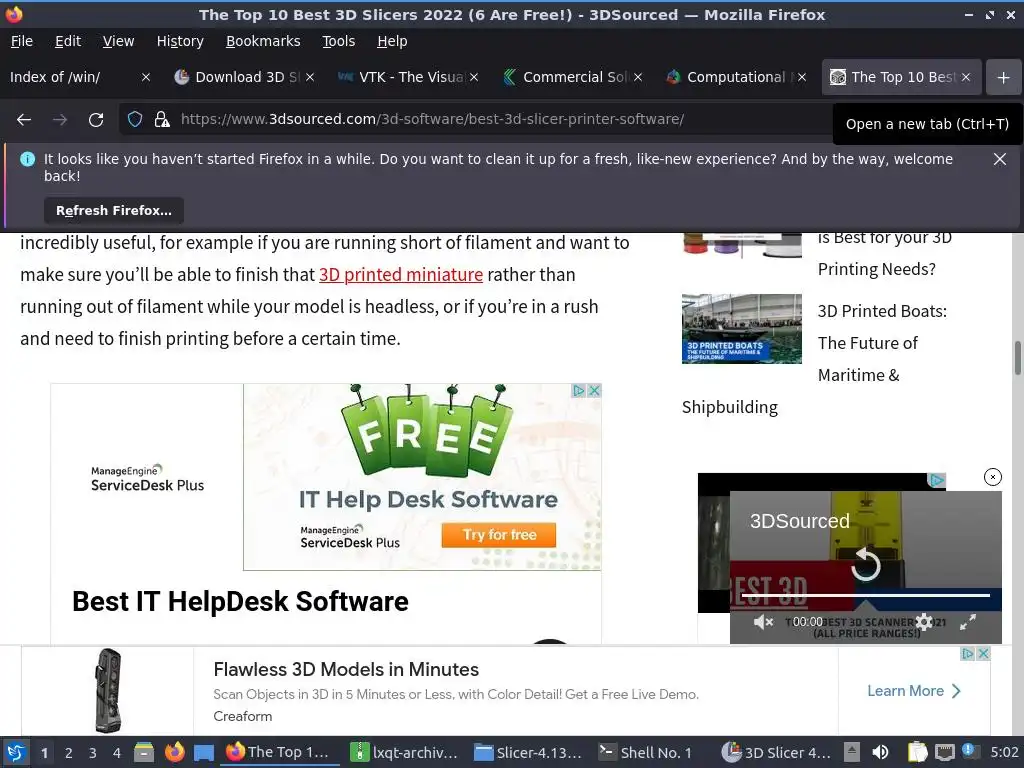Click the Creaform scanner product image
The height and width of the screenshot is (768, 1024).
point(108,690)
